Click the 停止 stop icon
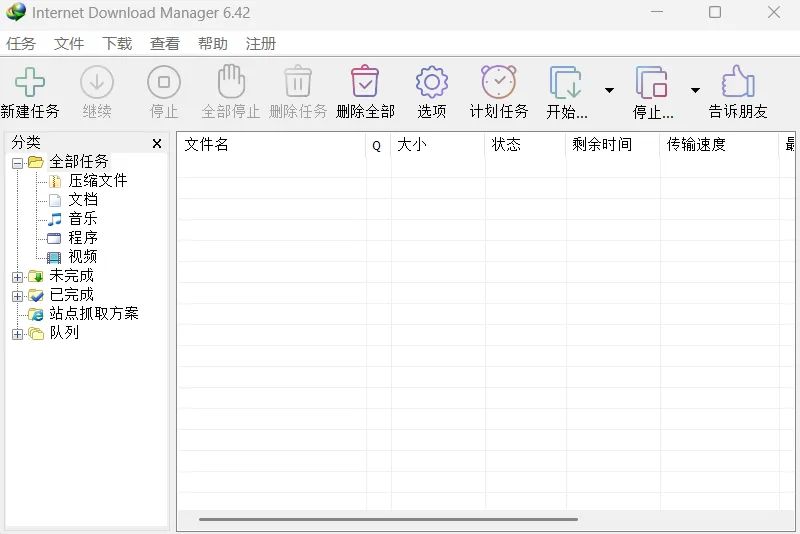800x534 pixels. [164, 82]
